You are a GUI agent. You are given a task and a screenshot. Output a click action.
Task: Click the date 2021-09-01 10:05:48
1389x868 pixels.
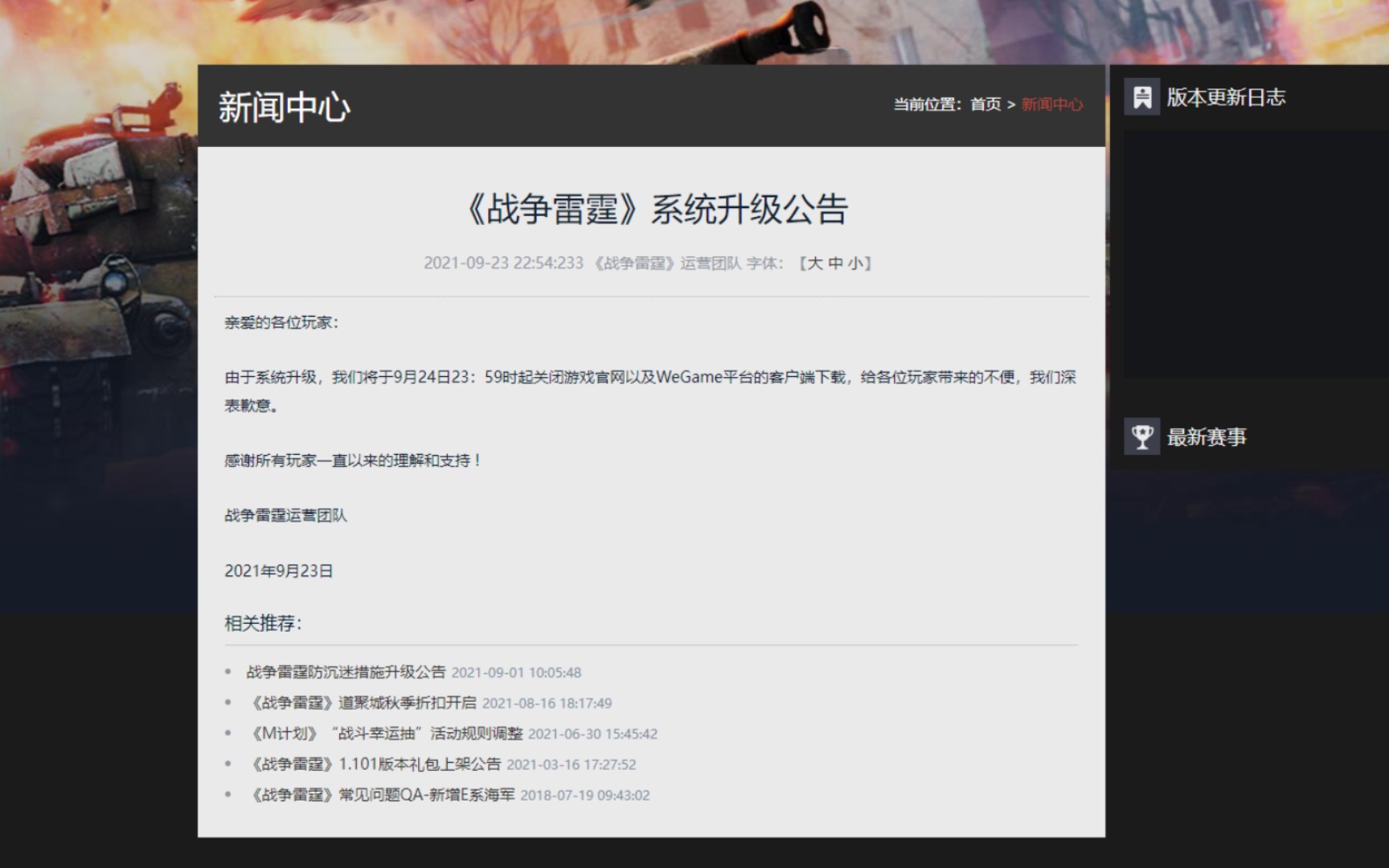coord(516,673)
